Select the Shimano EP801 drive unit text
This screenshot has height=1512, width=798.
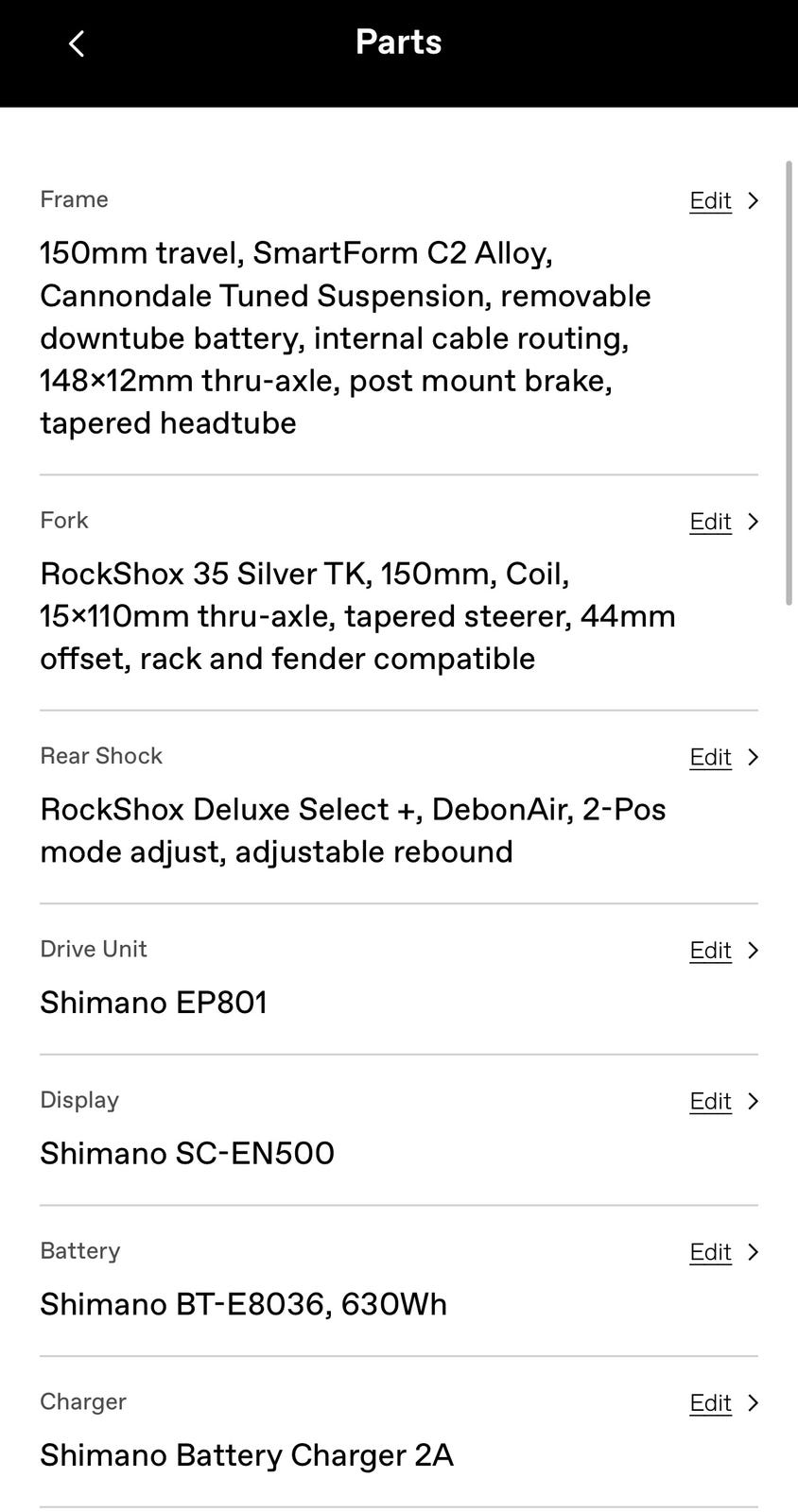coord(153,1002)
